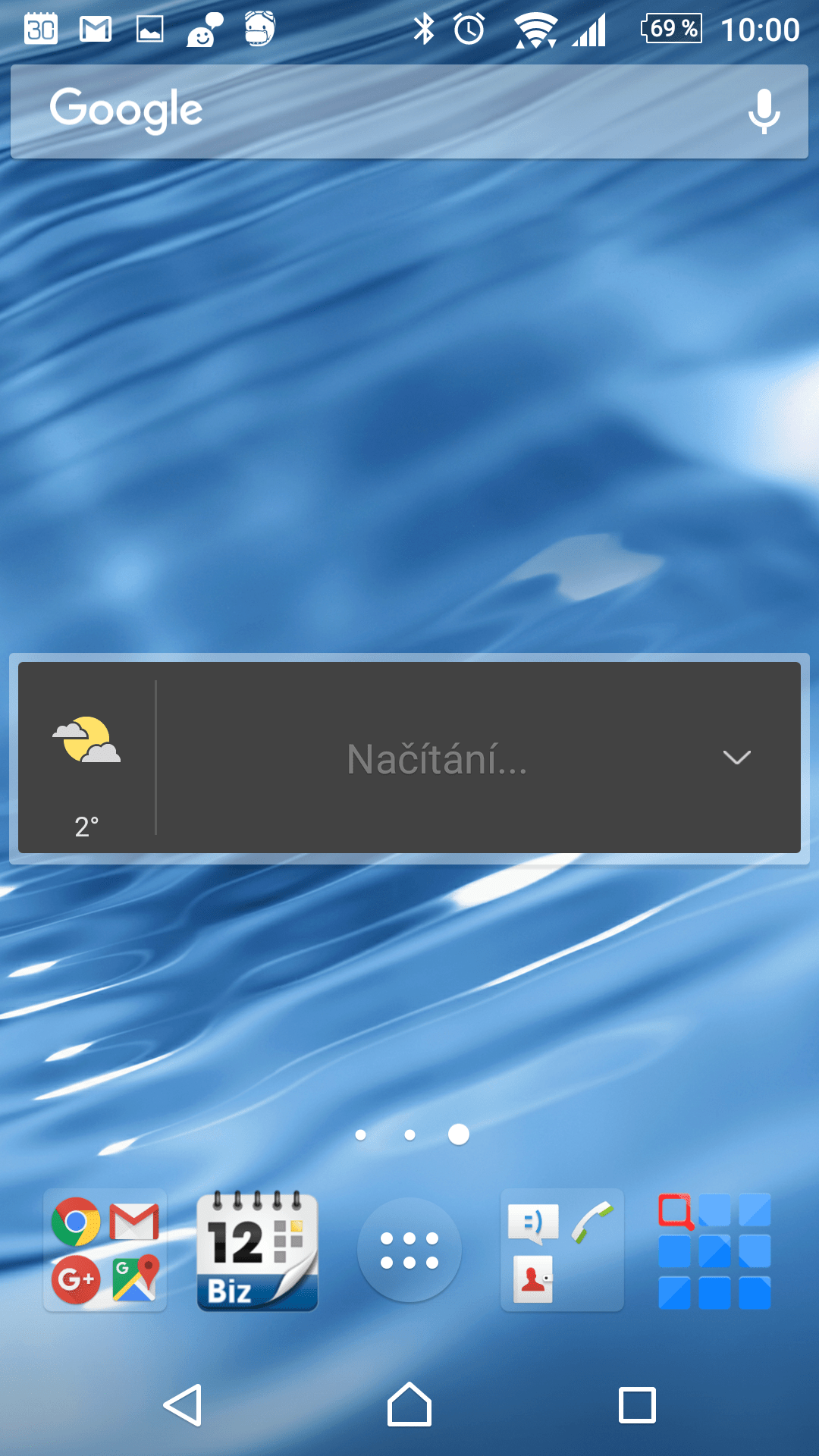Tap the Back navigation button
This screenshot has width=819, height=1456.
pyautogui.click(x=183, y=1405)
